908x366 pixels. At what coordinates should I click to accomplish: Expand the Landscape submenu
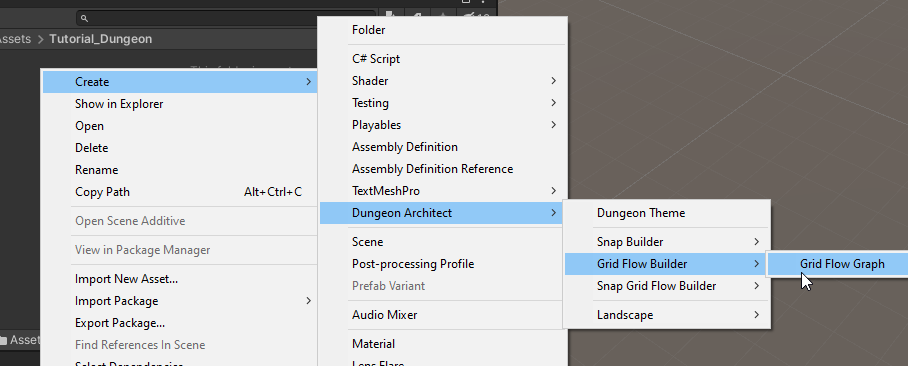coord(667,314)
